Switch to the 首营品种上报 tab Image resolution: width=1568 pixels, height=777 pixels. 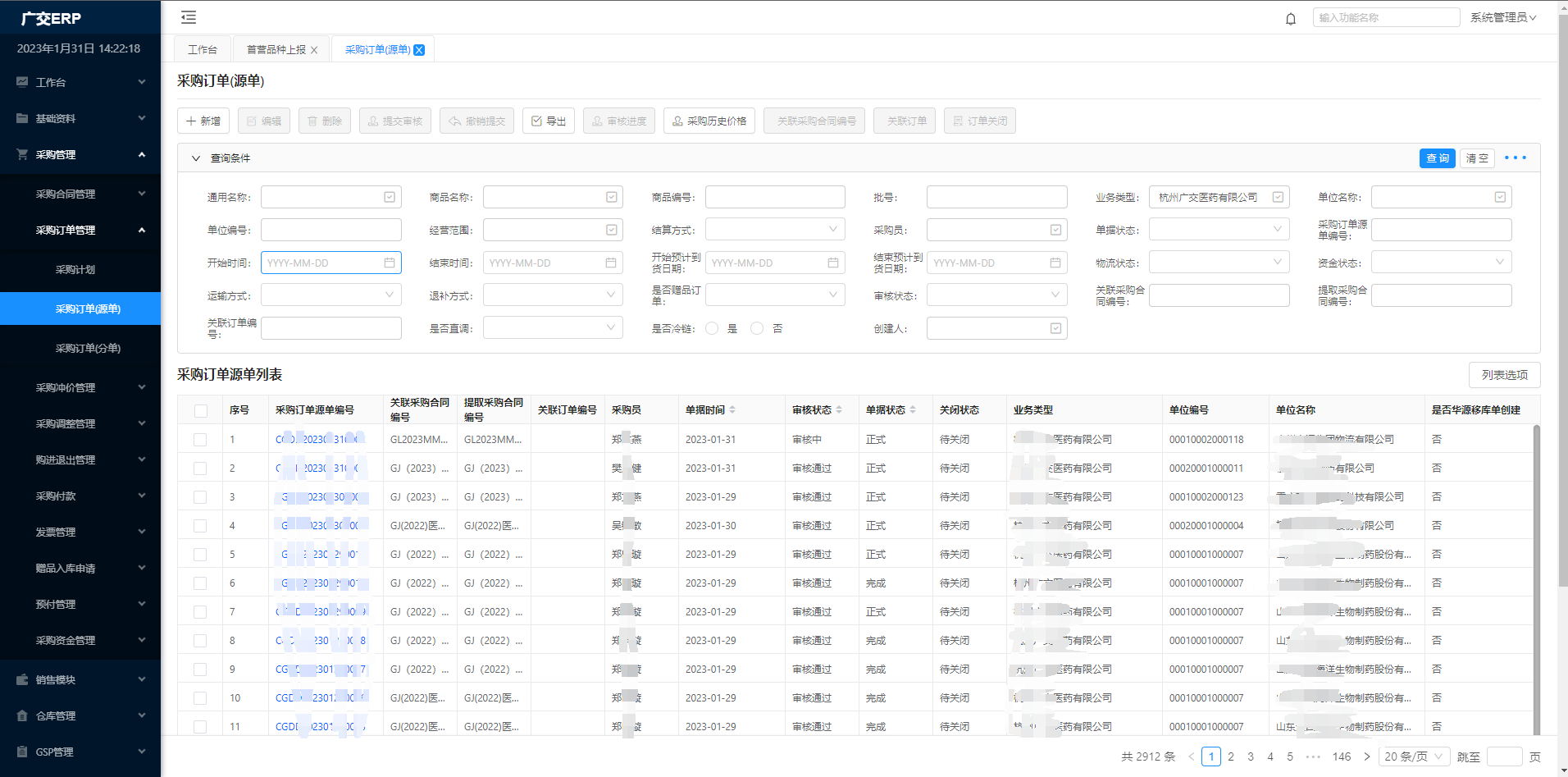tap(276, 50)
